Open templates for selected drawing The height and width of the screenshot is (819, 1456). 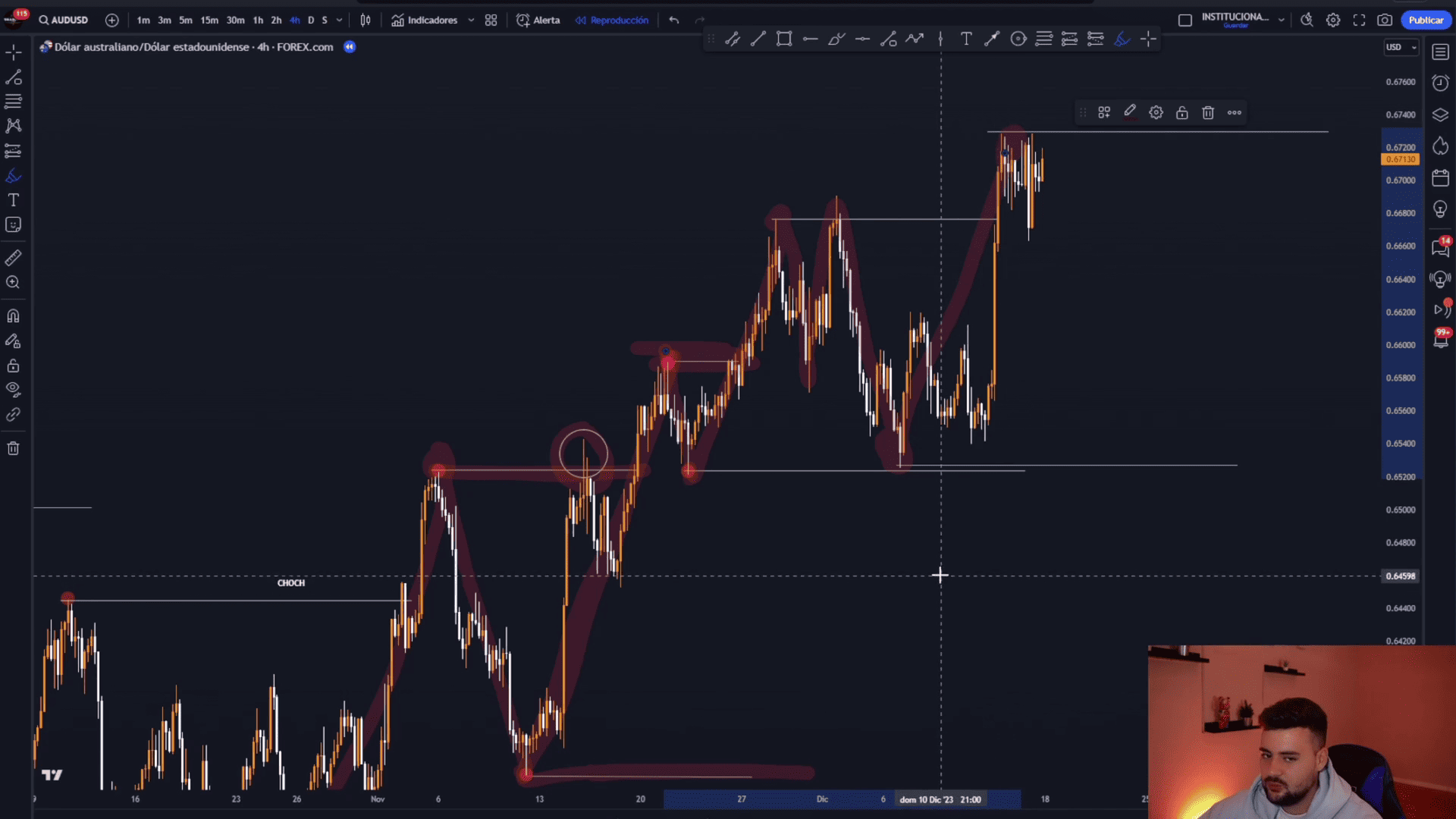point(1104,113)
